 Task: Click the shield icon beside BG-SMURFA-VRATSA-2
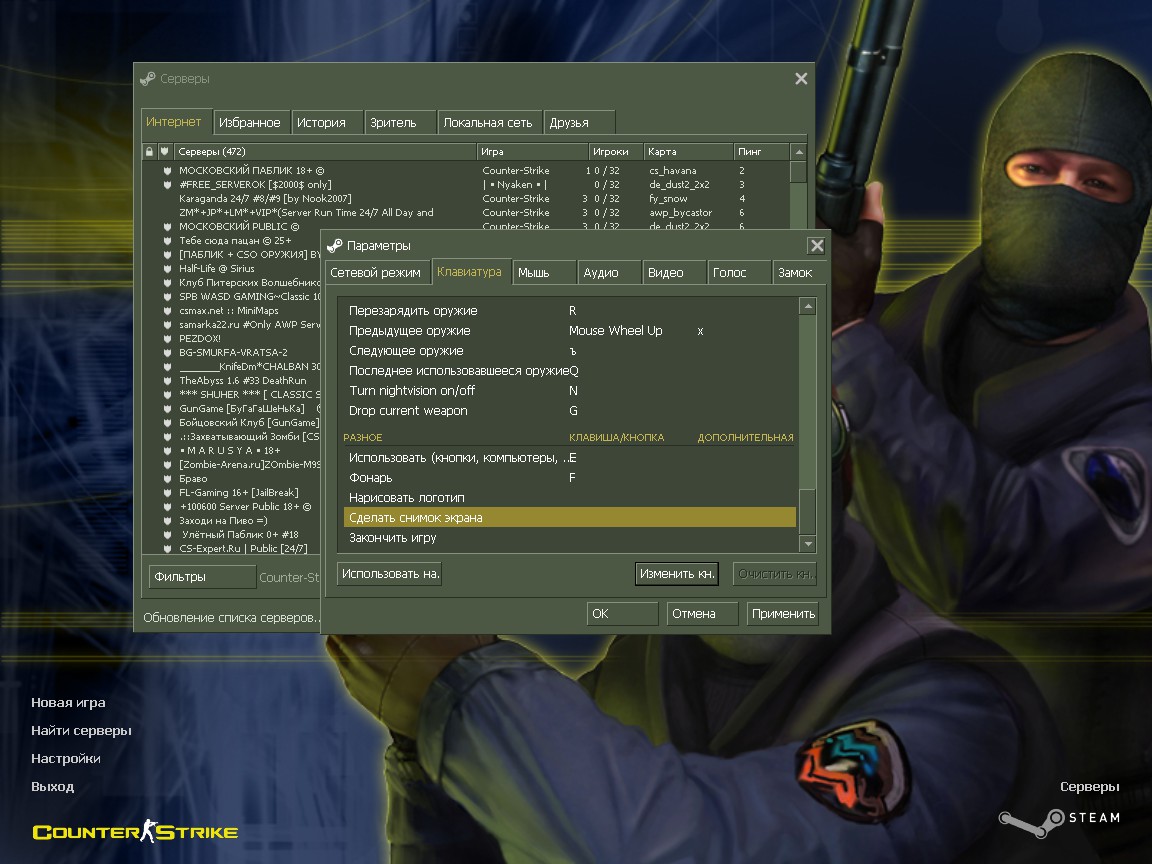pos(168,353)
